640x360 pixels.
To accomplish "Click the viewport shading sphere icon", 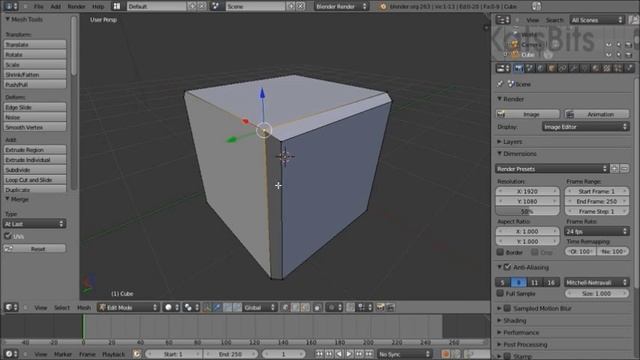I will click(x=171, y=307).
